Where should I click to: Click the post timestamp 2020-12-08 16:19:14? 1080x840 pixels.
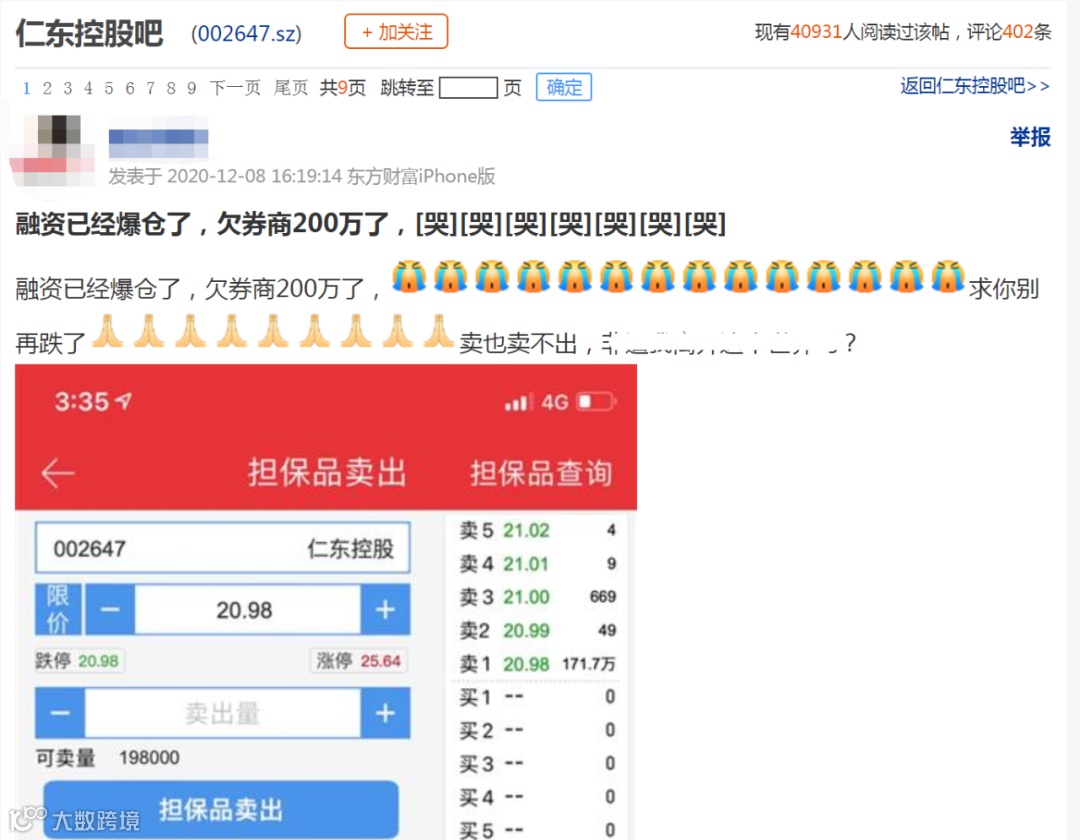pyautogui.click(x=254, y=176)
